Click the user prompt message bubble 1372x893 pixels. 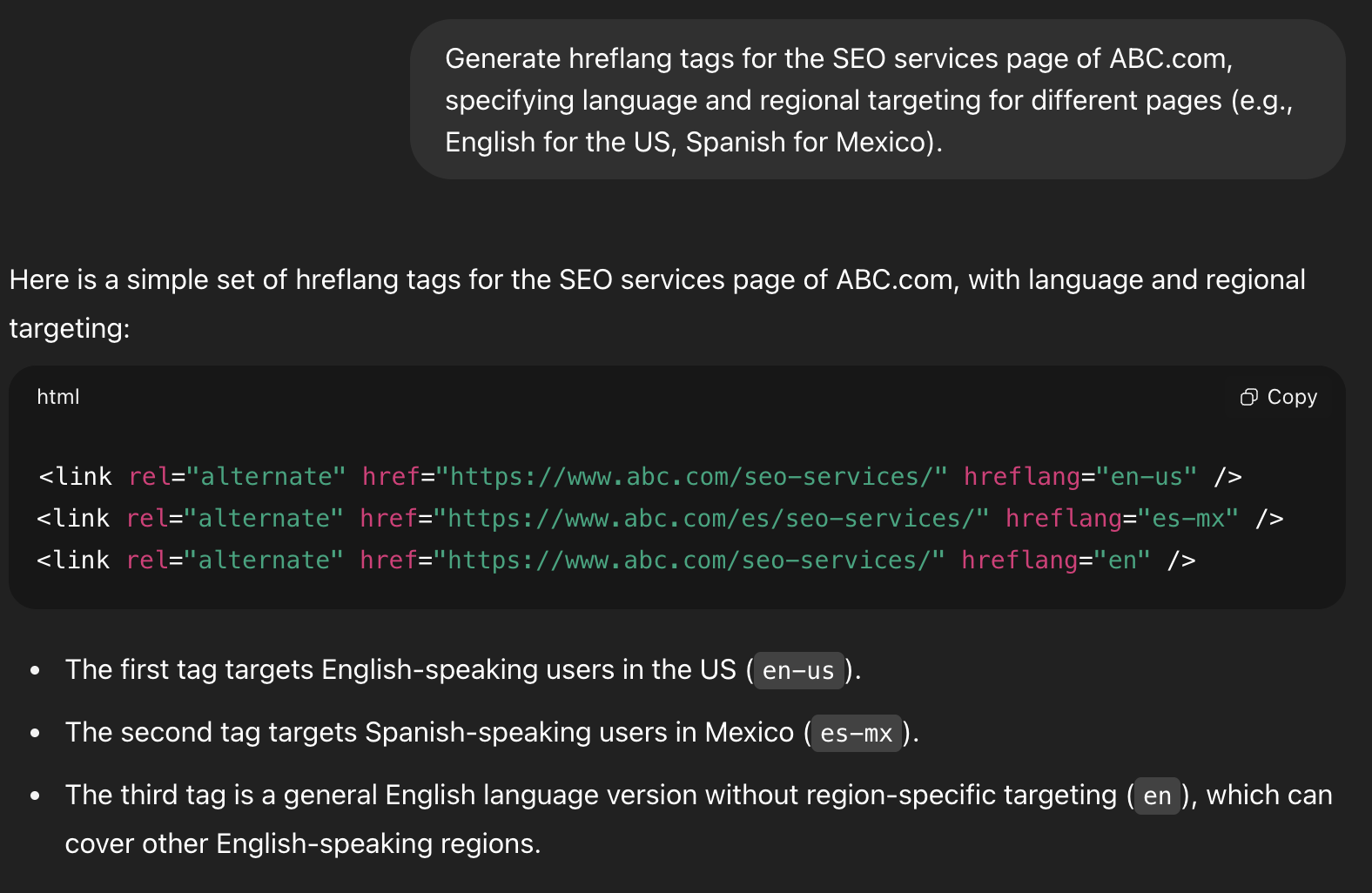point(878,100)
